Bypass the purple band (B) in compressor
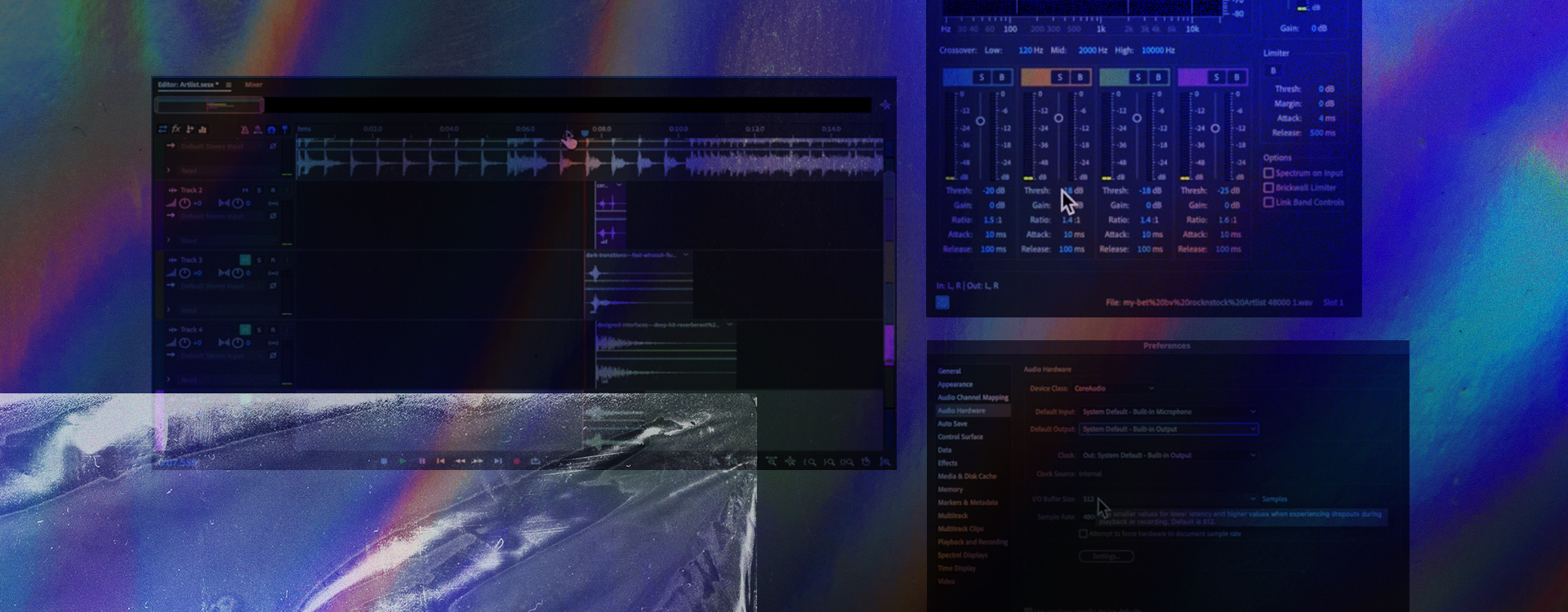 [1237, 78]
